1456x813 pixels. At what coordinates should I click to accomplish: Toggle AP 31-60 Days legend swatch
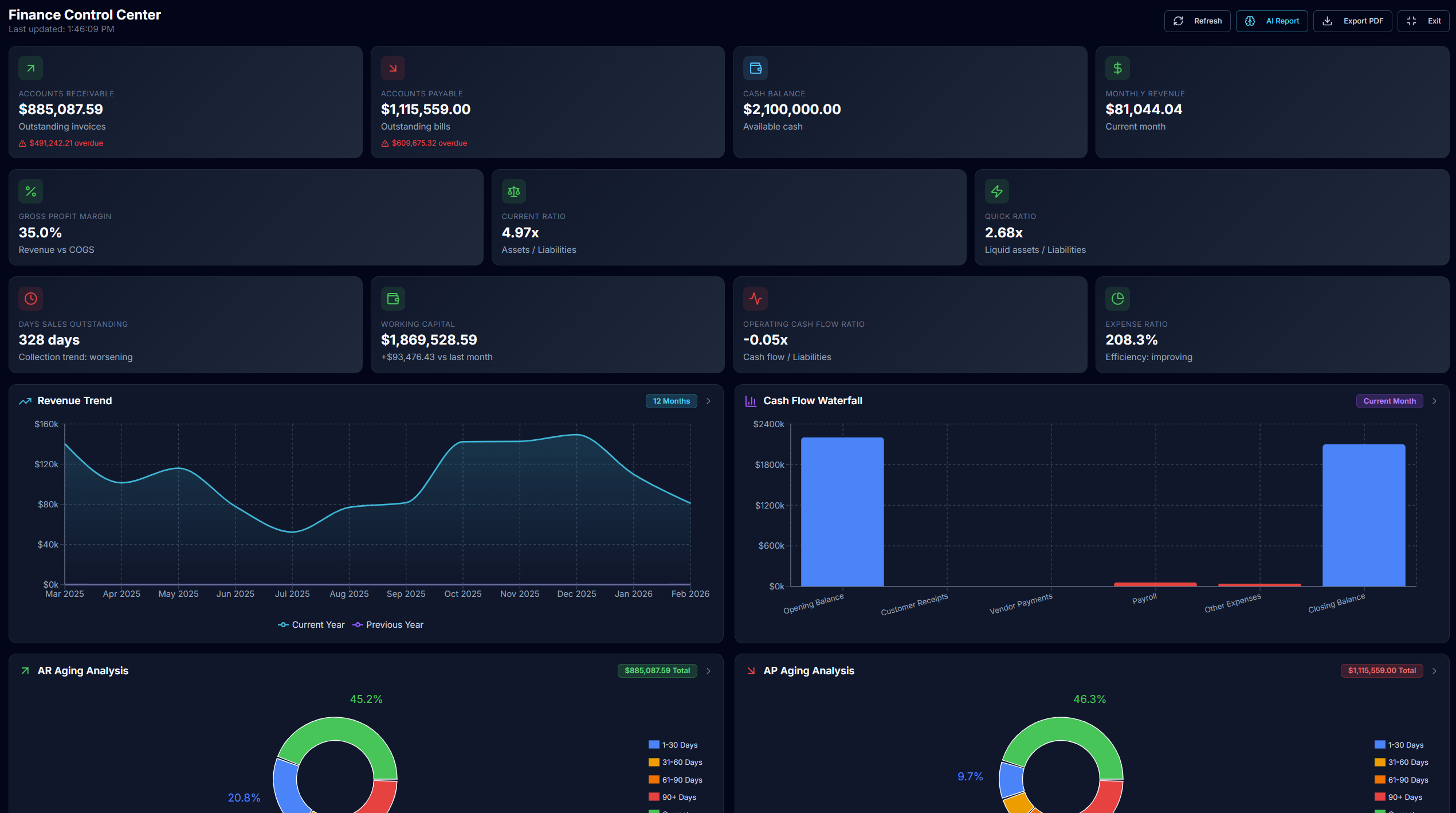tap(1380, 762)
